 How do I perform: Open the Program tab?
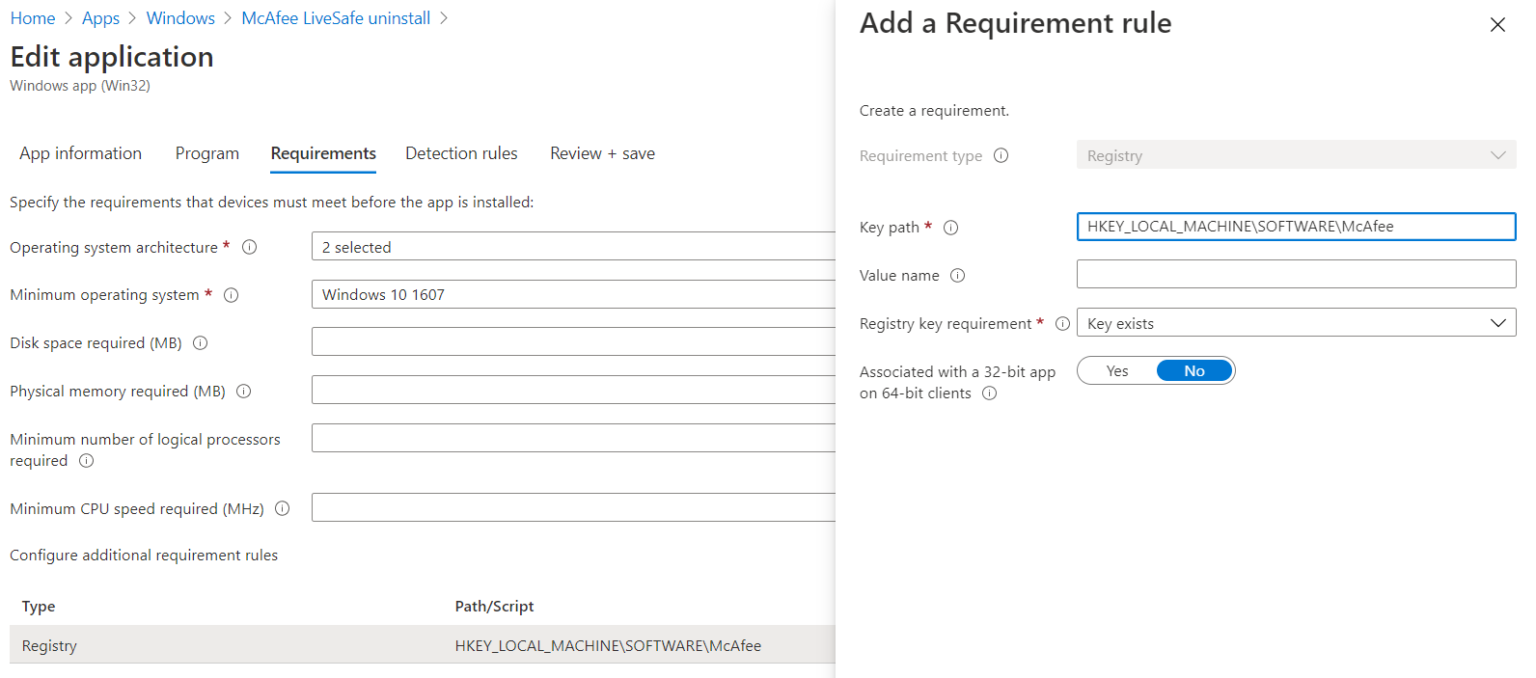tap(207, 153)
